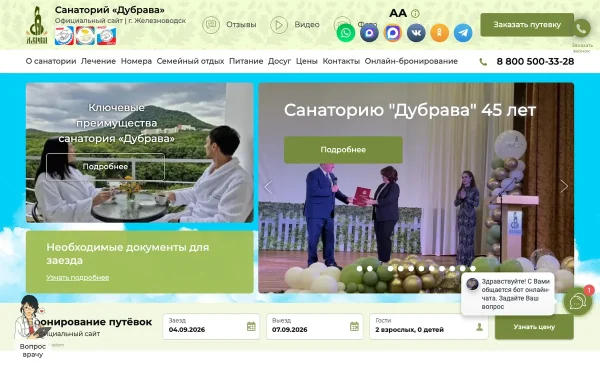The height and width of the screenshot is (375, 600).
Task: Open the Odnoklassniki social icon
Action: (x=439, y=33)
